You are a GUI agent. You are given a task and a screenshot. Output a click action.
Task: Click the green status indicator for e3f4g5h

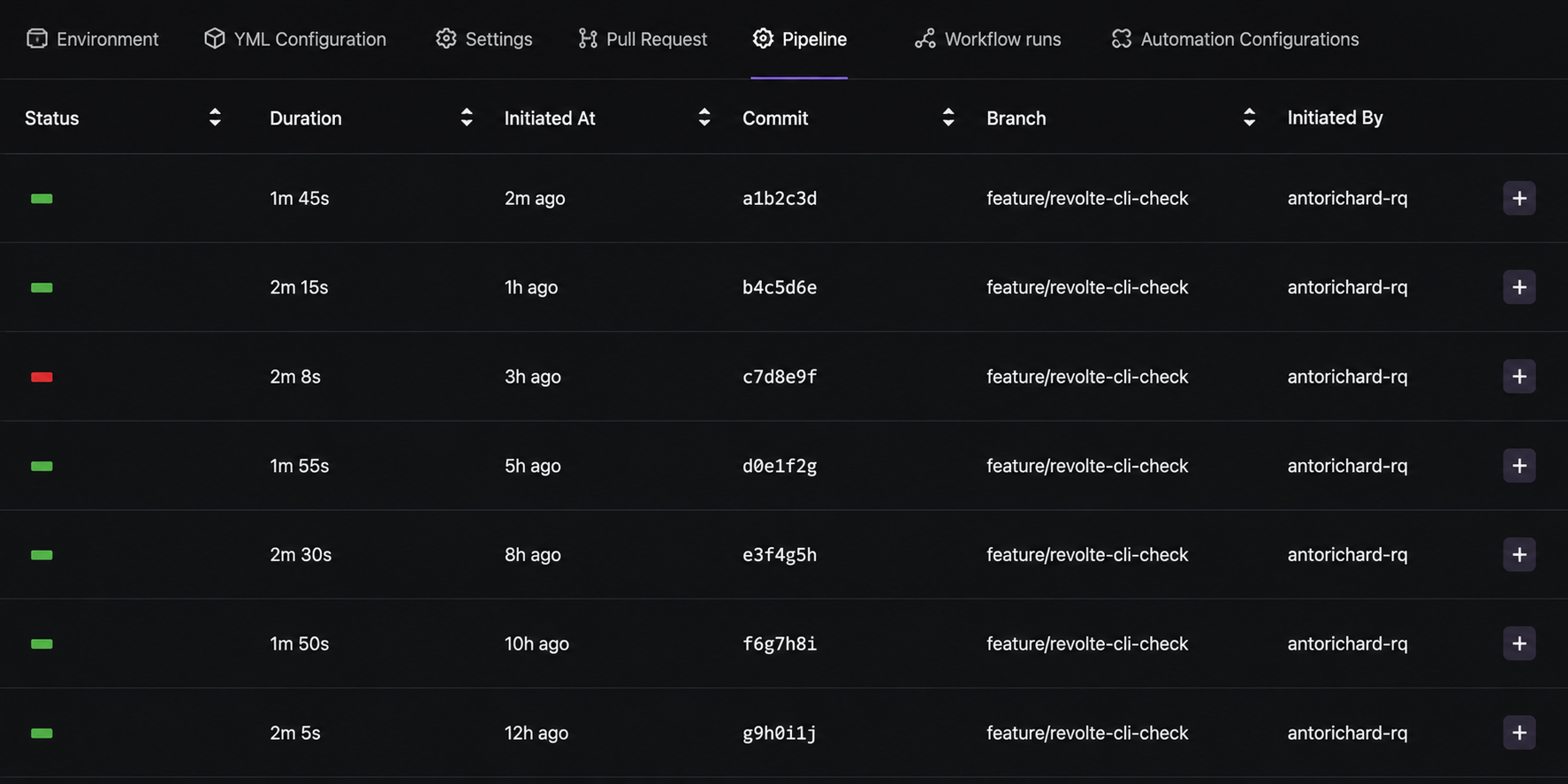(x=42, y=555)
